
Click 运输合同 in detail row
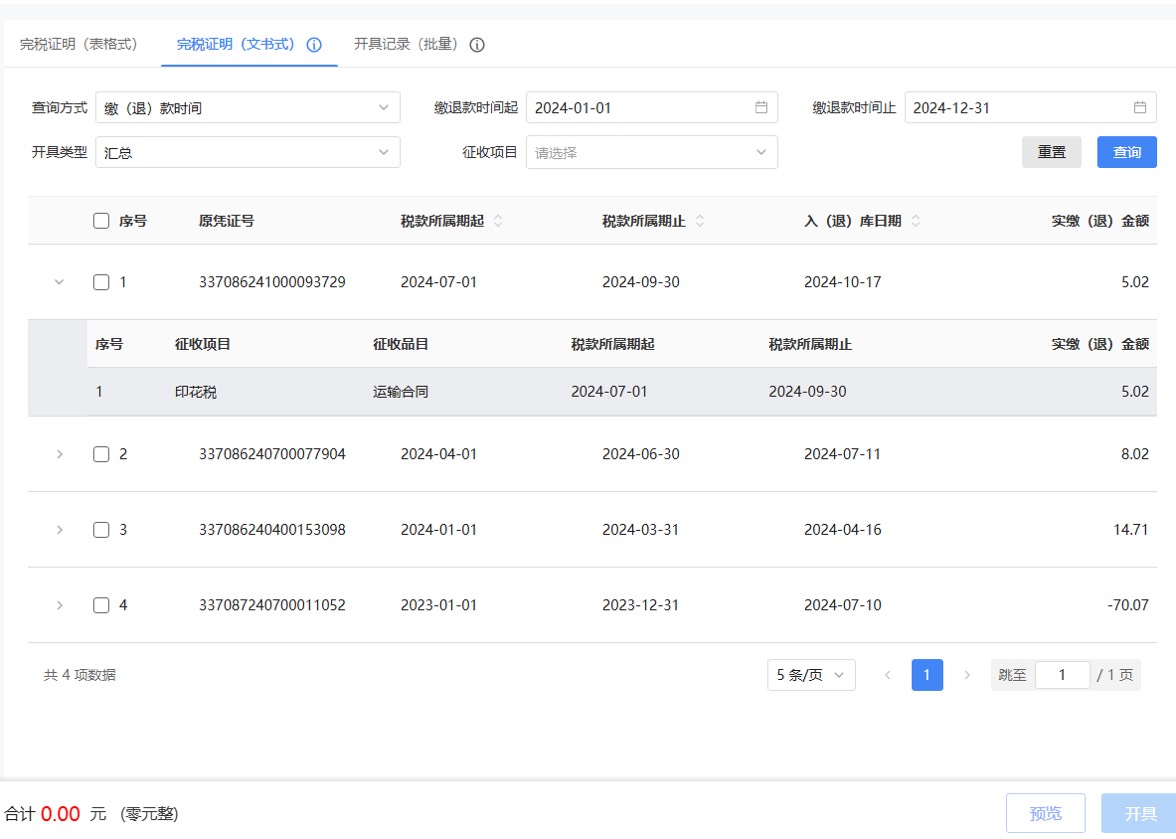tap(400, 391)
